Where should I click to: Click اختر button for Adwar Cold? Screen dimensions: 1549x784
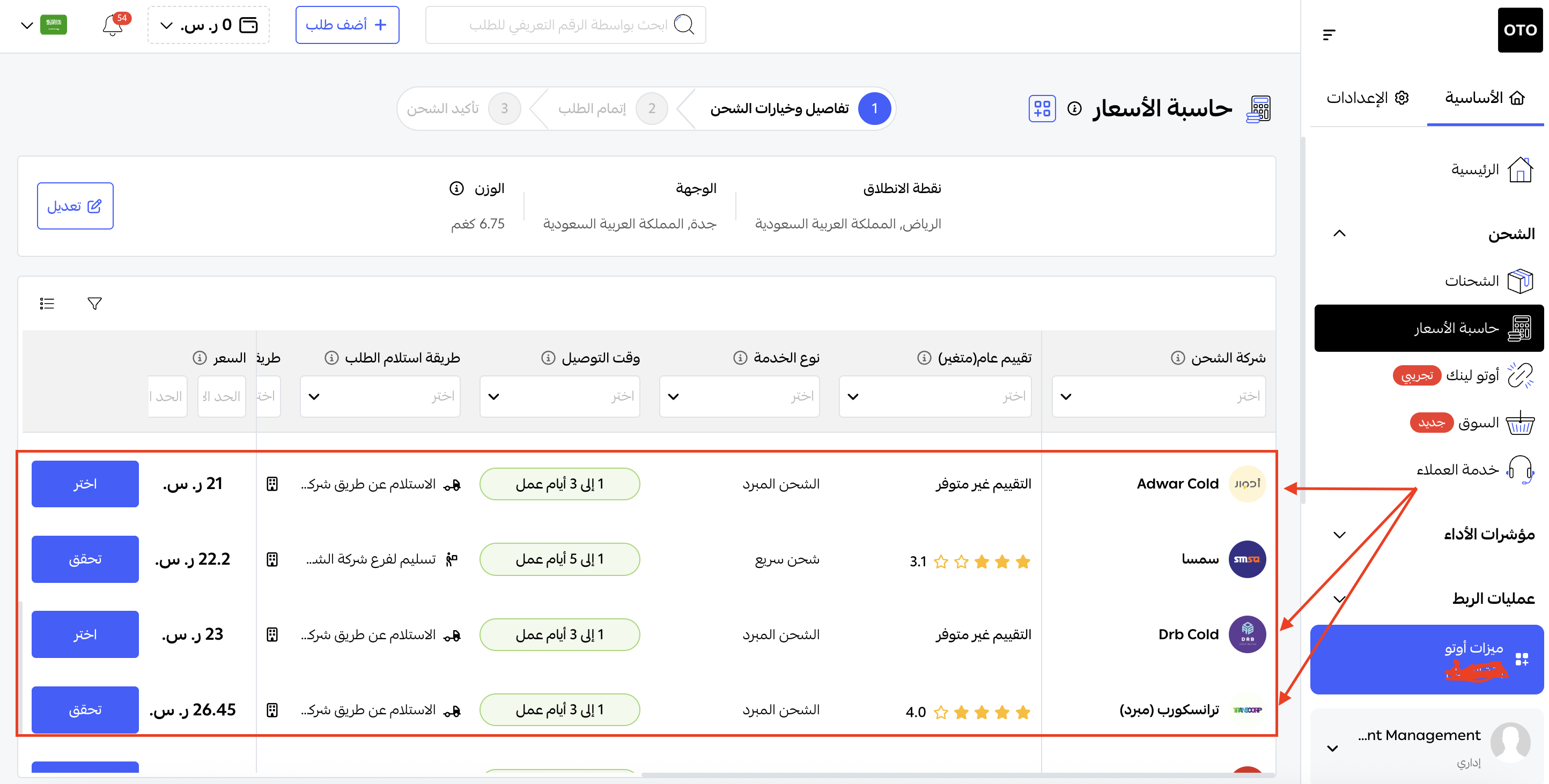point(85,484)
